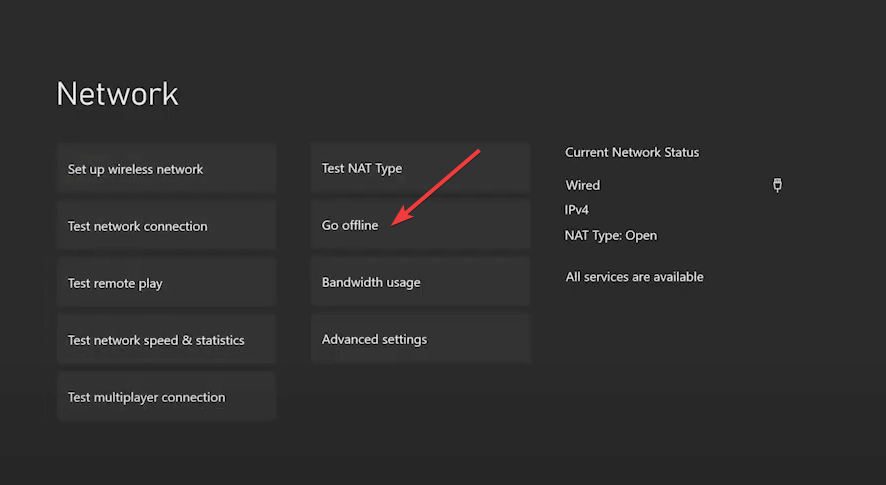Viewport: 886px width, 485px height.
Task: Choose Test remote play option
Action: [x=166, y=283]
